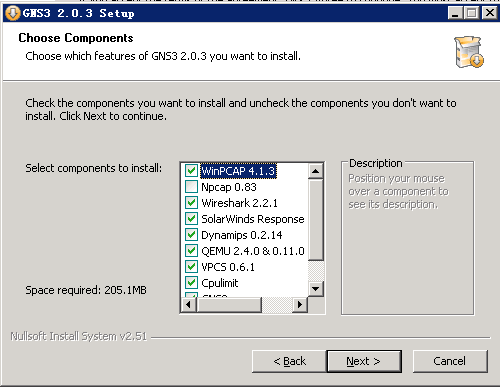Toggle the Cpulimit checkbox

(191, 283)
